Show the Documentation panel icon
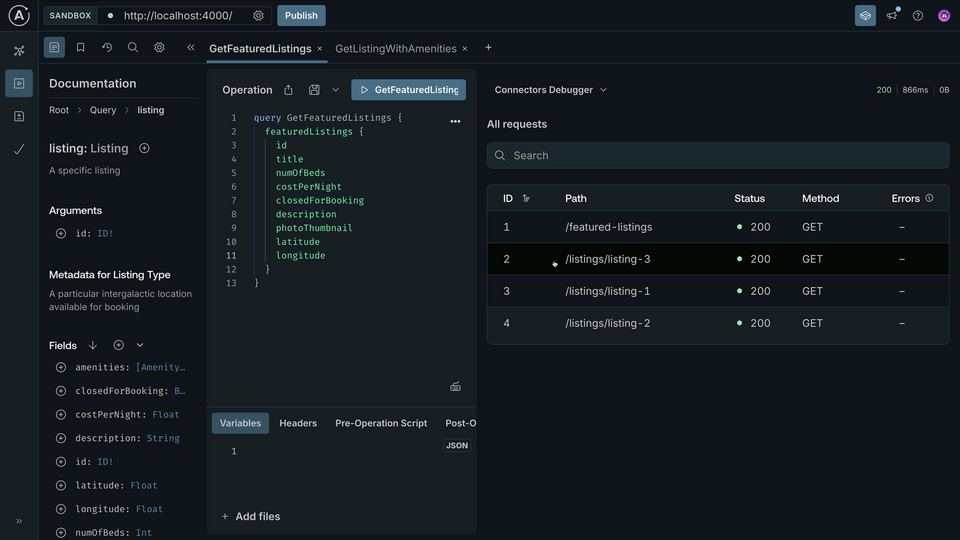 (x=54, y=47)
